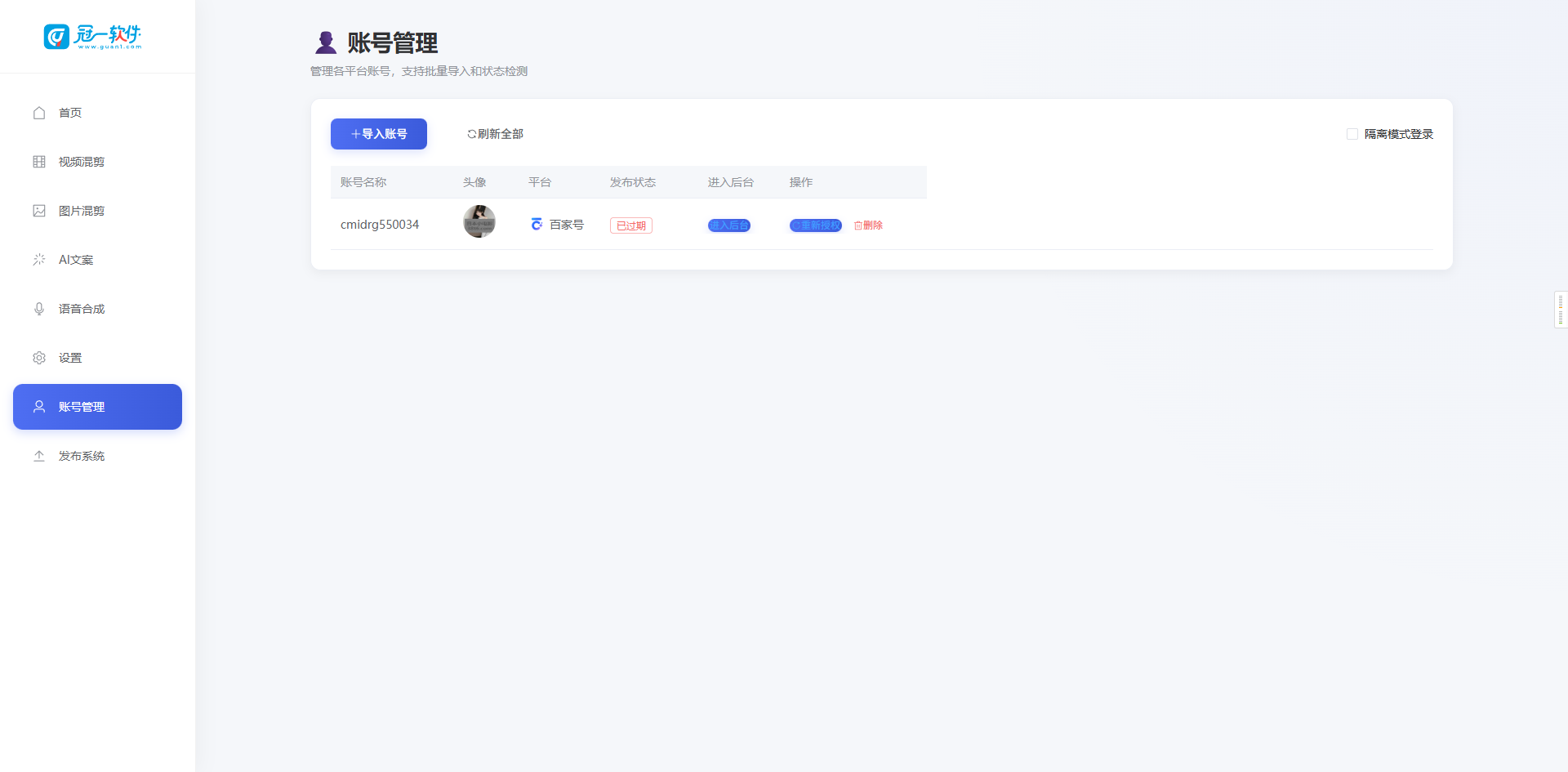
Task: Open 发布系统 from the sidebar menu
Action: [81, 456]
